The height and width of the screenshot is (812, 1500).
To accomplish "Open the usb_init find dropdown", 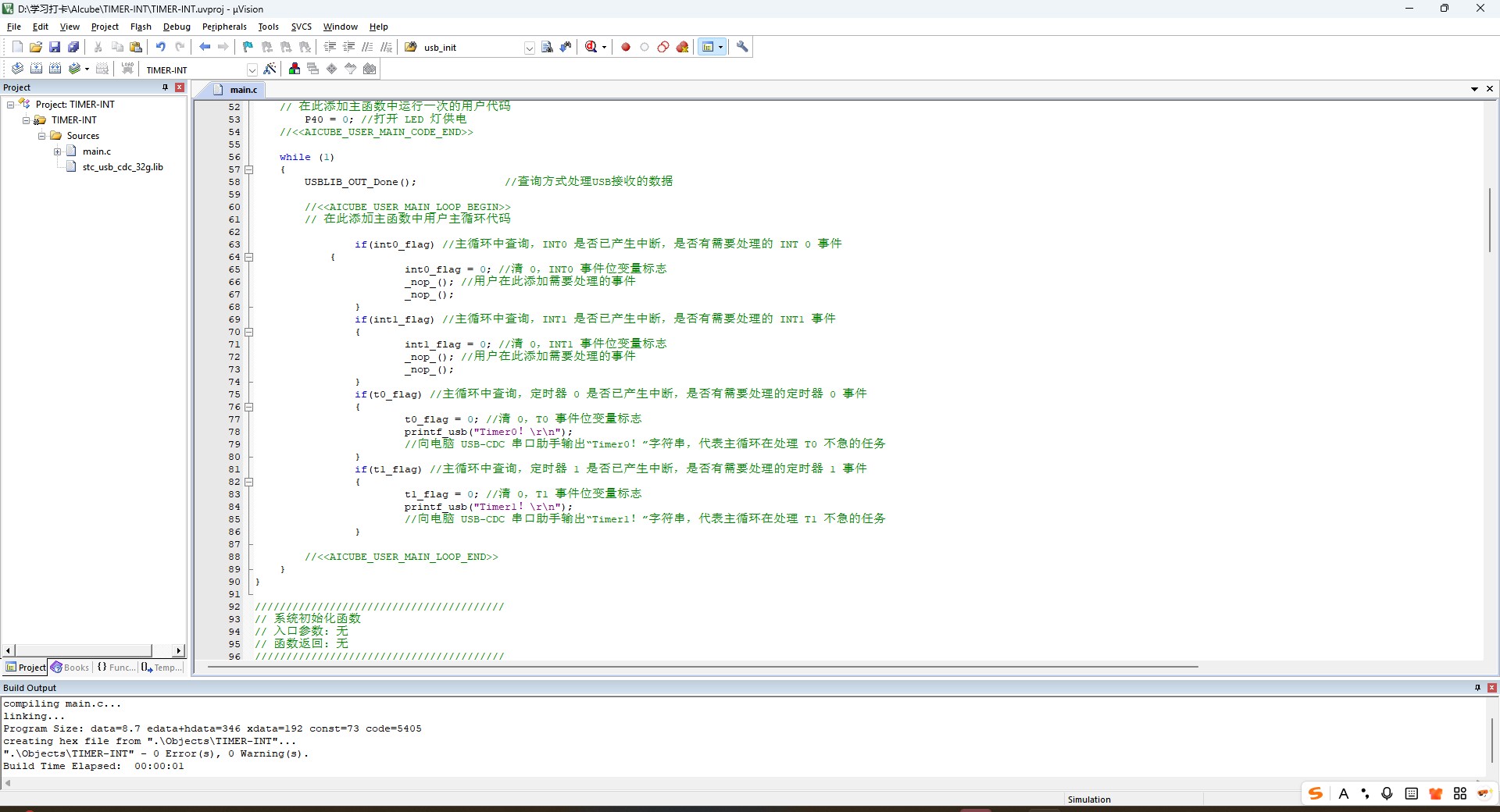I will tap(529, 48).
